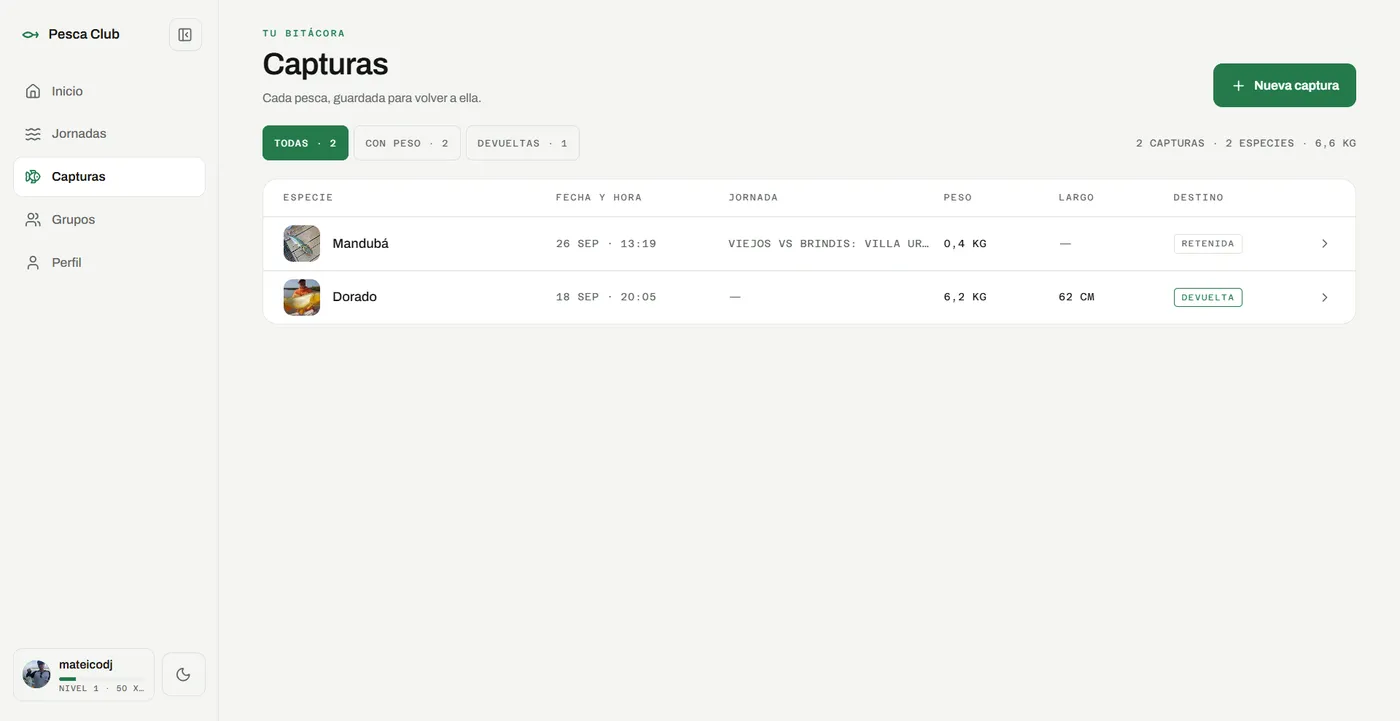Toggle dark mode with the moon button
This screenshot has width=1400, height=721.
pos(183,675)
